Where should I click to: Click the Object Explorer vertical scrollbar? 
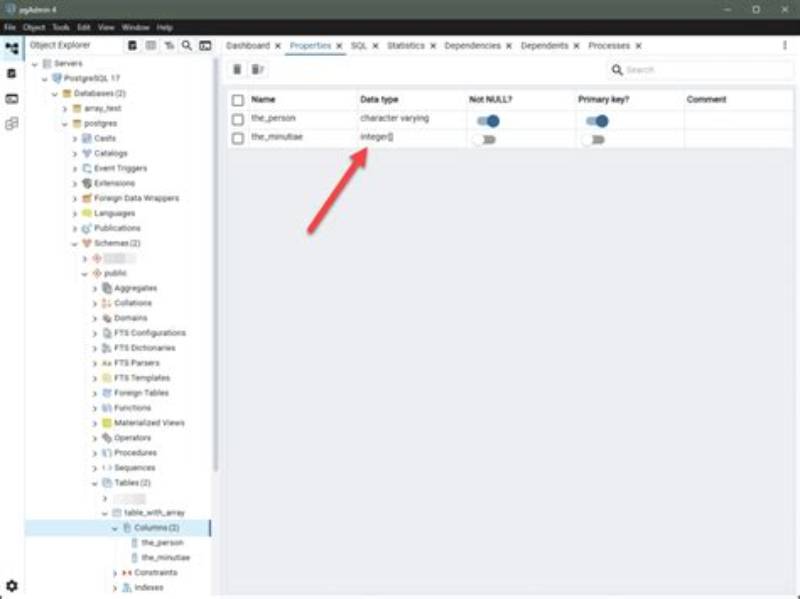215,265
